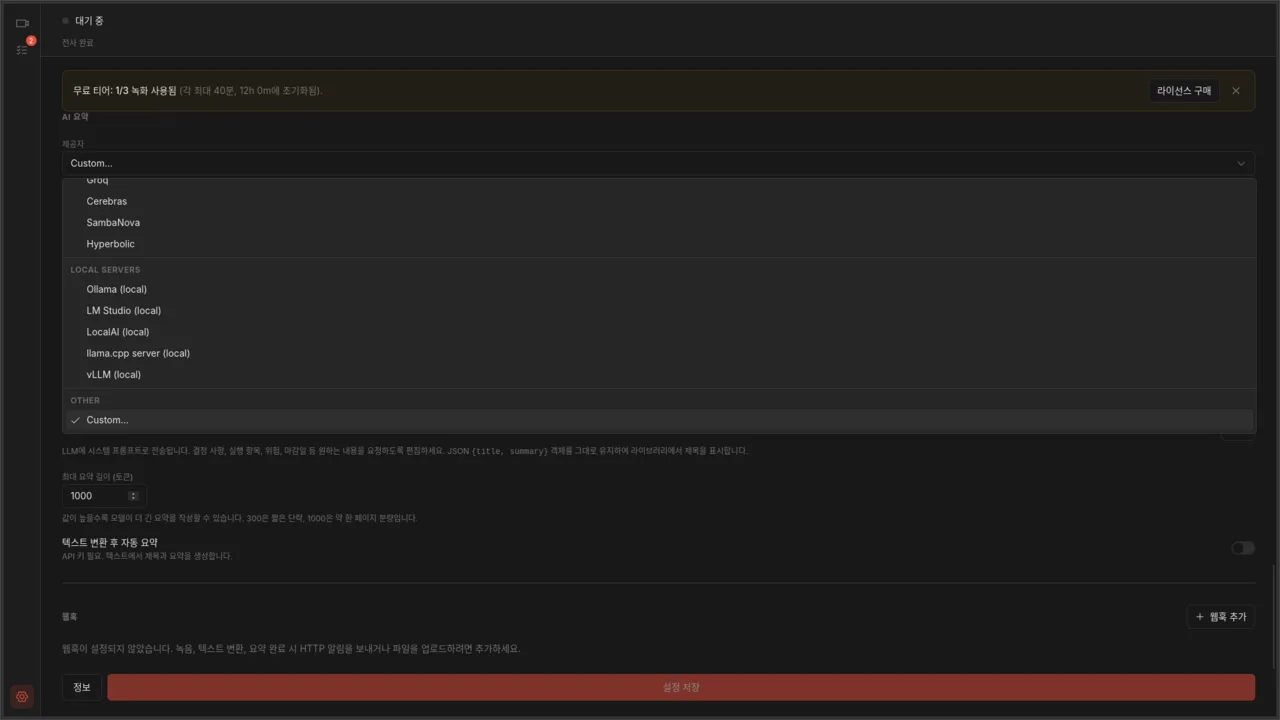Dismiss the free tier banner with X
The width and height of the screenshot is (1280, 720).
point(1236,91)
